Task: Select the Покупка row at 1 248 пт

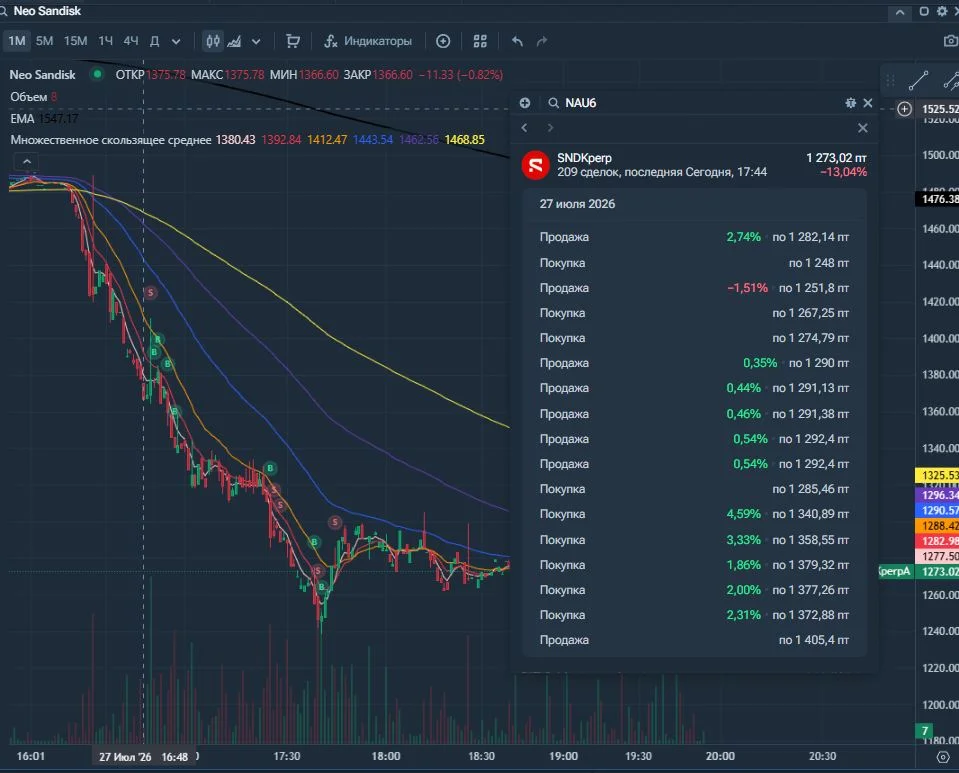Action: 694,263
